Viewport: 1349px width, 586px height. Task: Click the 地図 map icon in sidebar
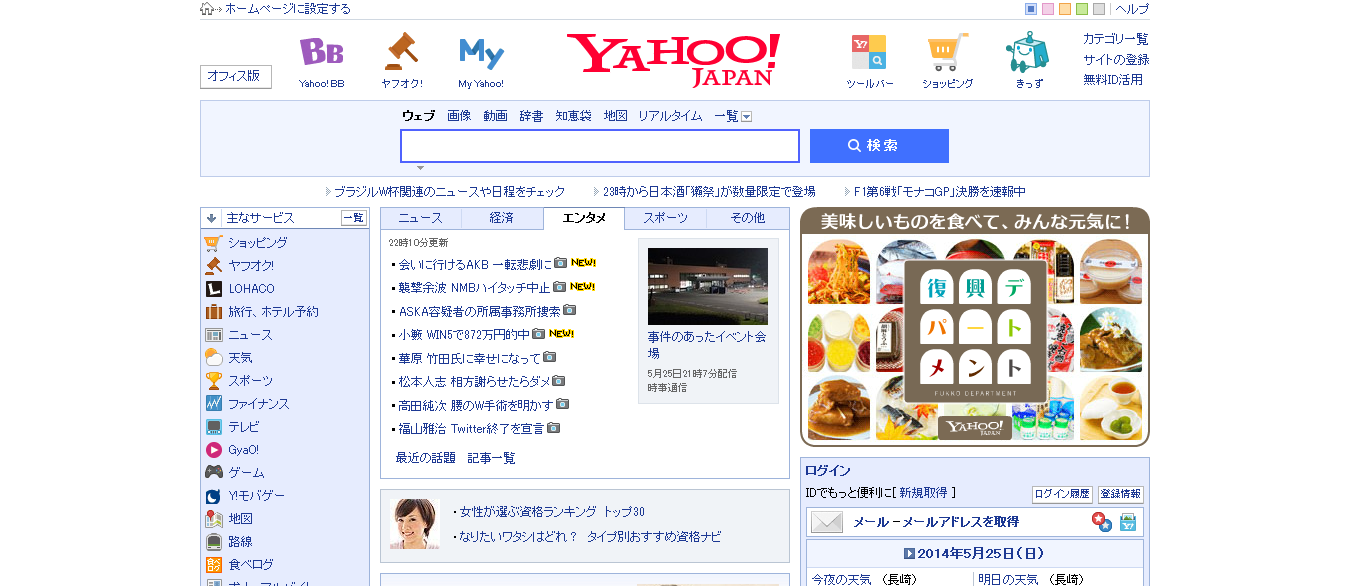click(213, 519)
